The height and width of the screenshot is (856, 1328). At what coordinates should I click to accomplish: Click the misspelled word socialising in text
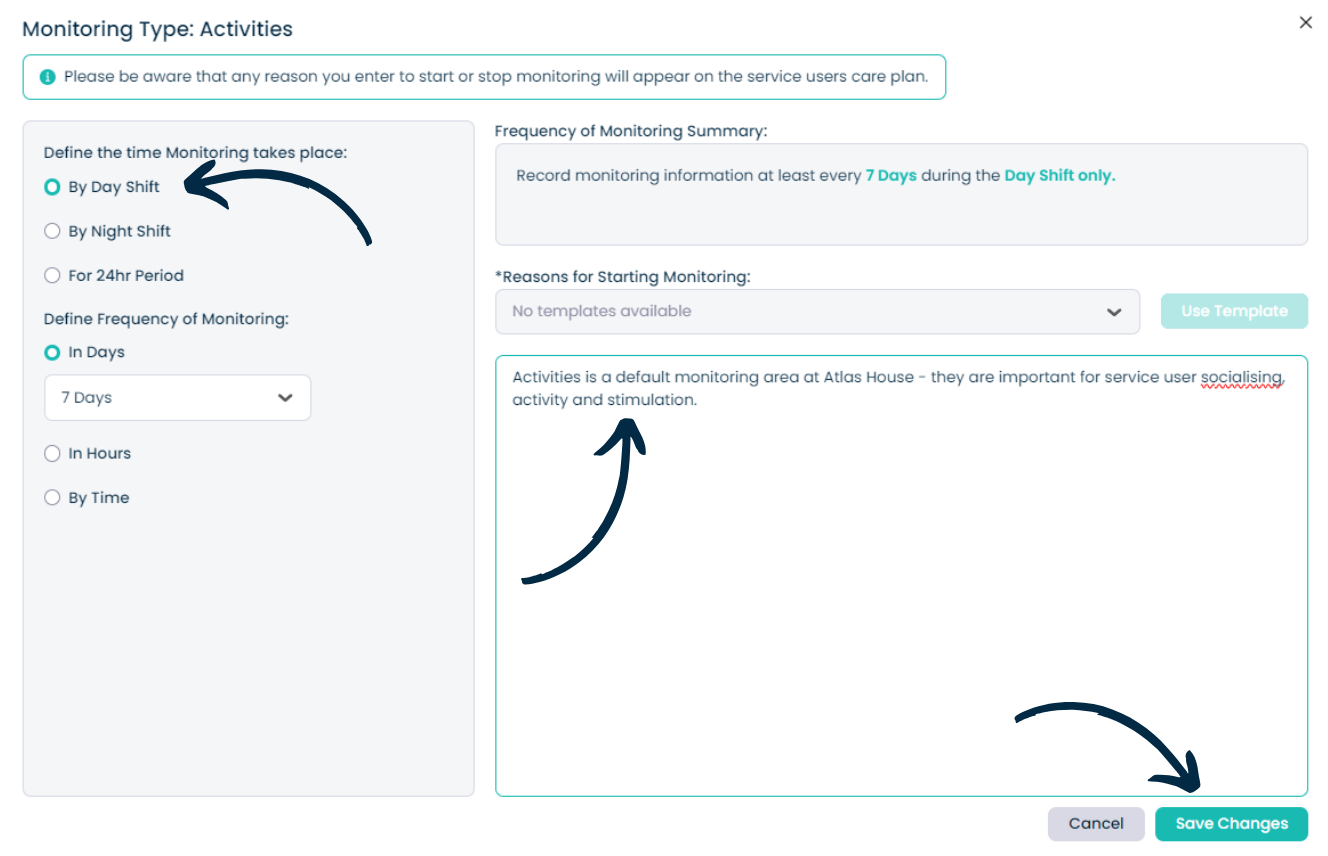click(x=1242, y=377)
